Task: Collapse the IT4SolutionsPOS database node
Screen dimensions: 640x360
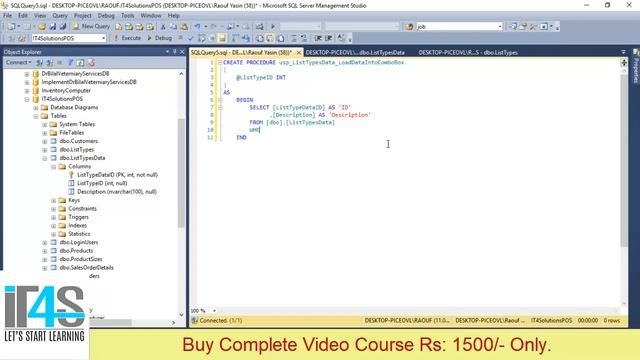Action: (27, 99)
